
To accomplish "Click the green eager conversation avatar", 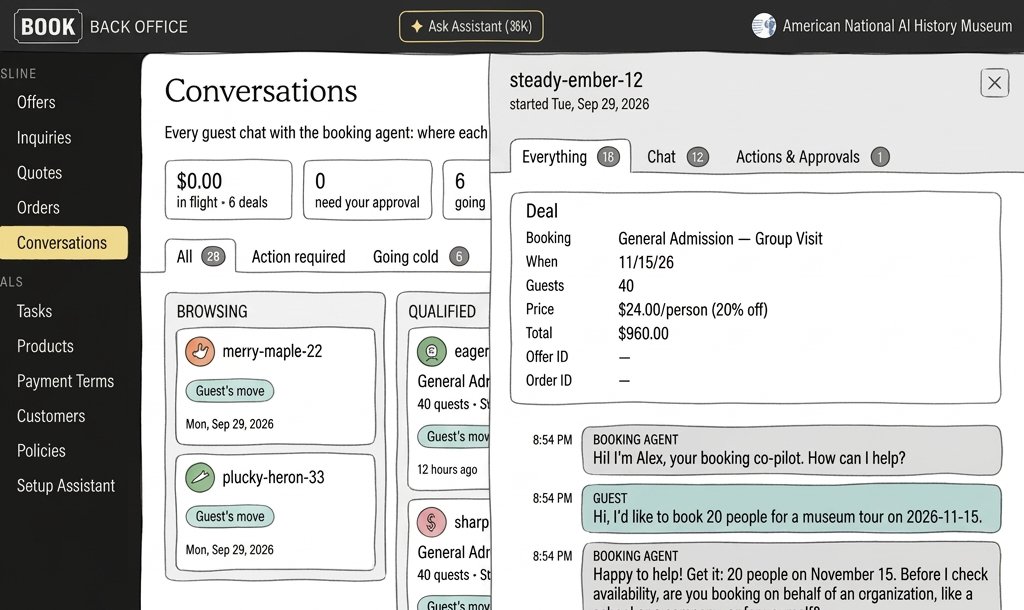I will point(432,351).
